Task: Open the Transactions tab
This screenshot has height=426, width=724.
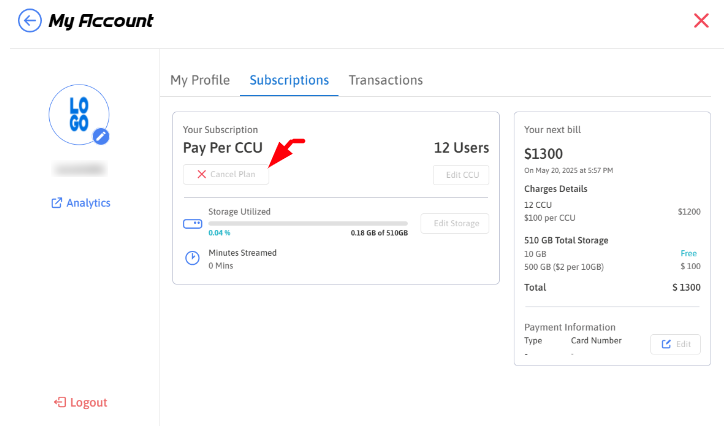Action: 385,80
